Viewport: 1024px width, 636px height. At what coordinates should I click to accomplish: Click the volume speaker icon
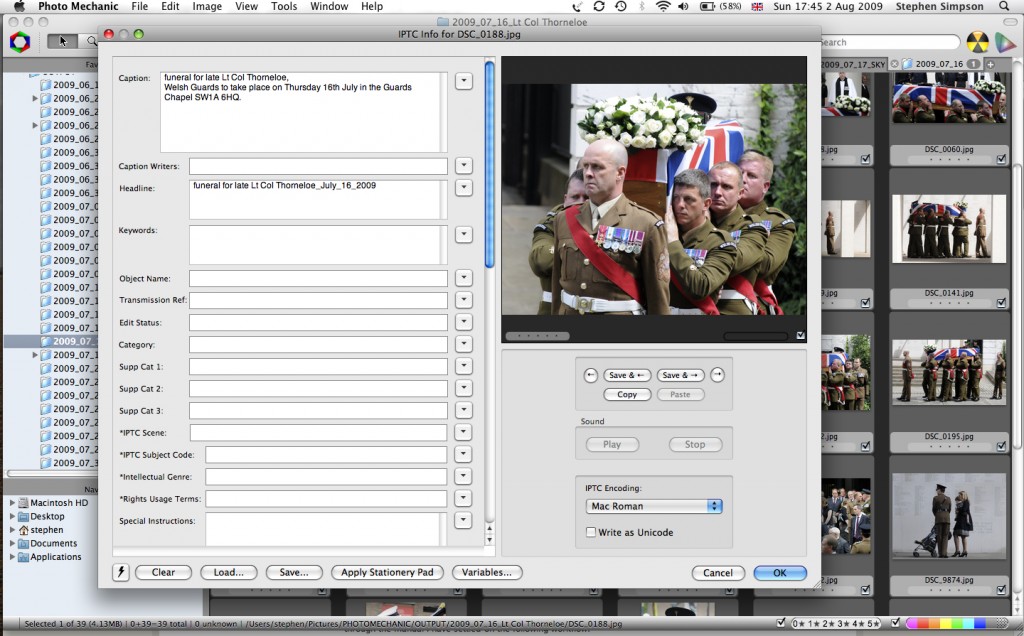(x=683, y=7)
